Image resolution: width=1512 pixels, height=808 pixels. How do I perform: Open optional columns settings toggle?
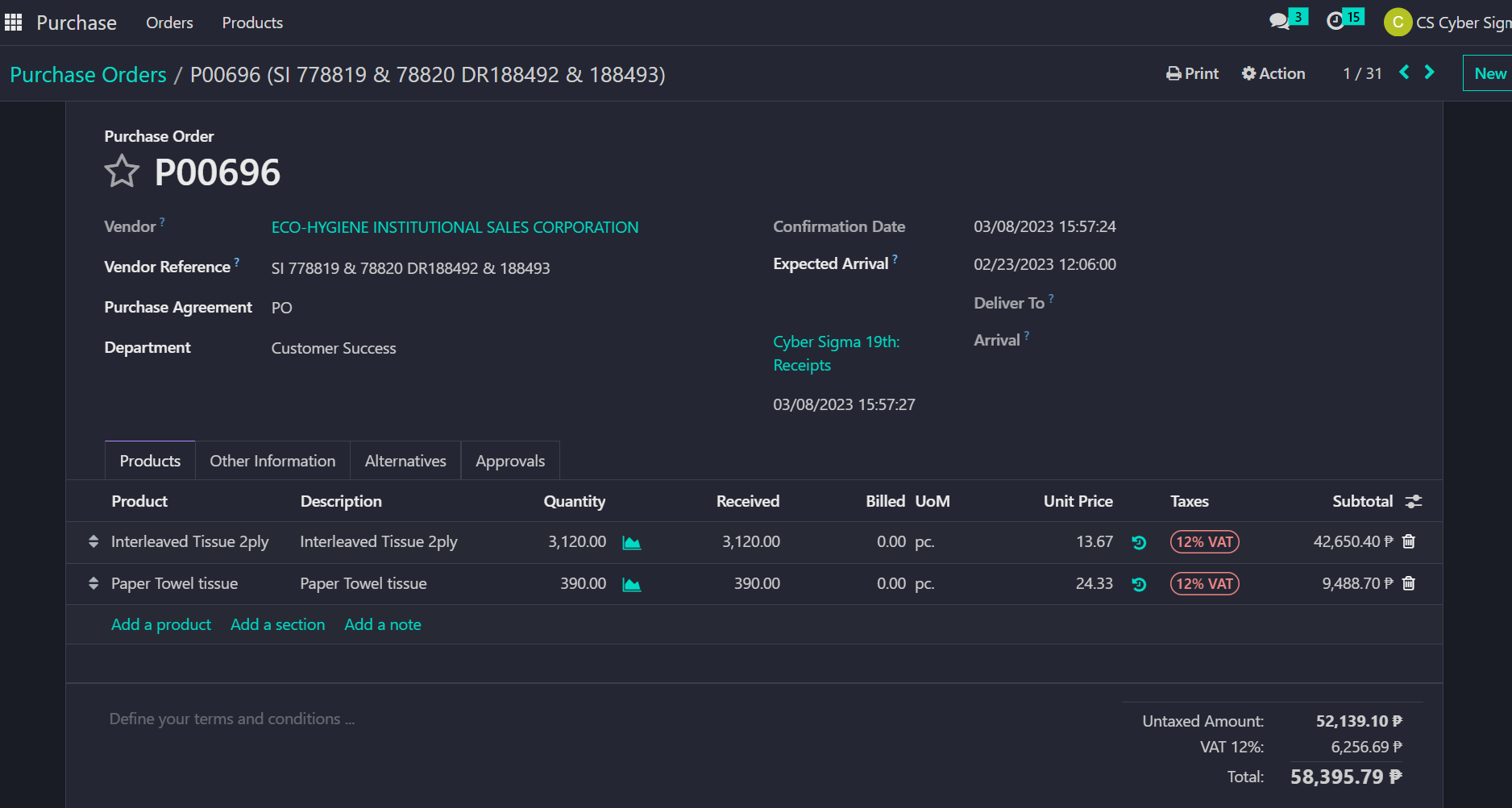(1414, 502)
